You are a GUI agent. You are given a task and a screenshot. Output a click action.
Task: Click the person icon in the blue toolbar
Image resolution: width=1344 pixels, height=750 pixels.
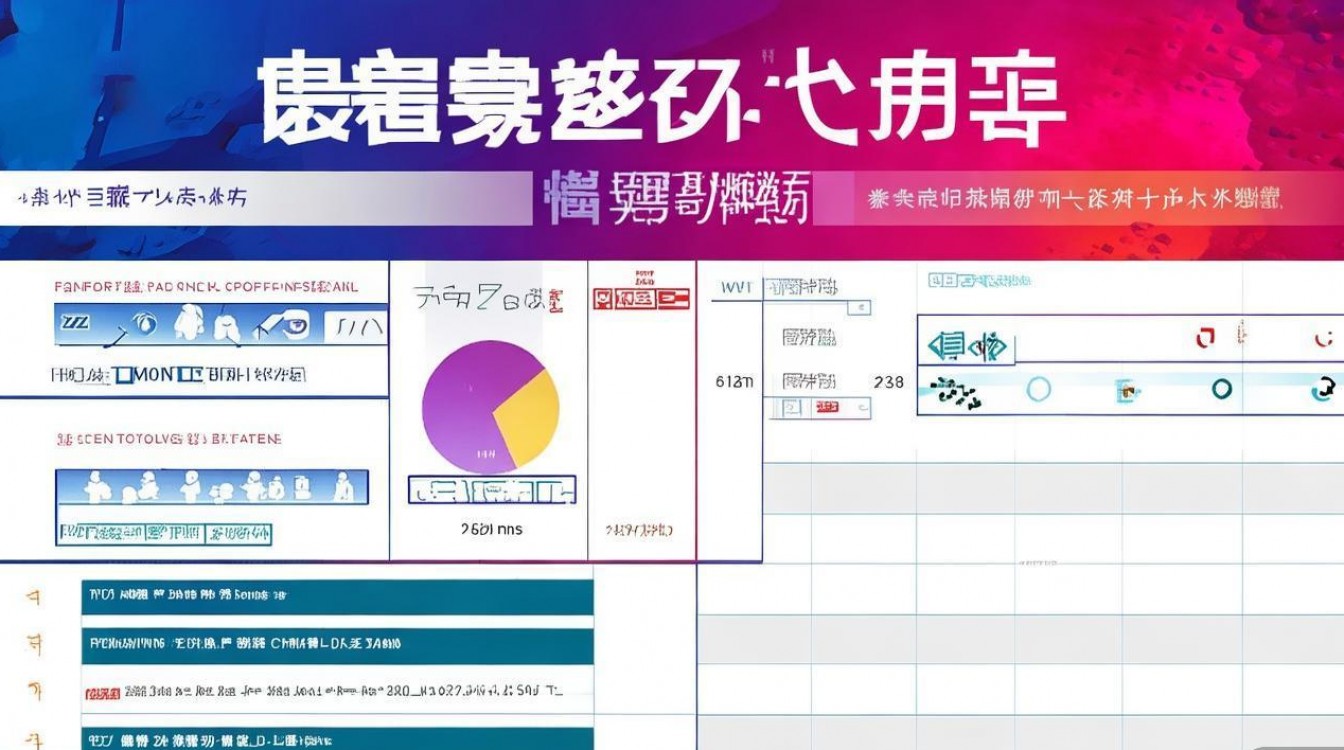190,325
